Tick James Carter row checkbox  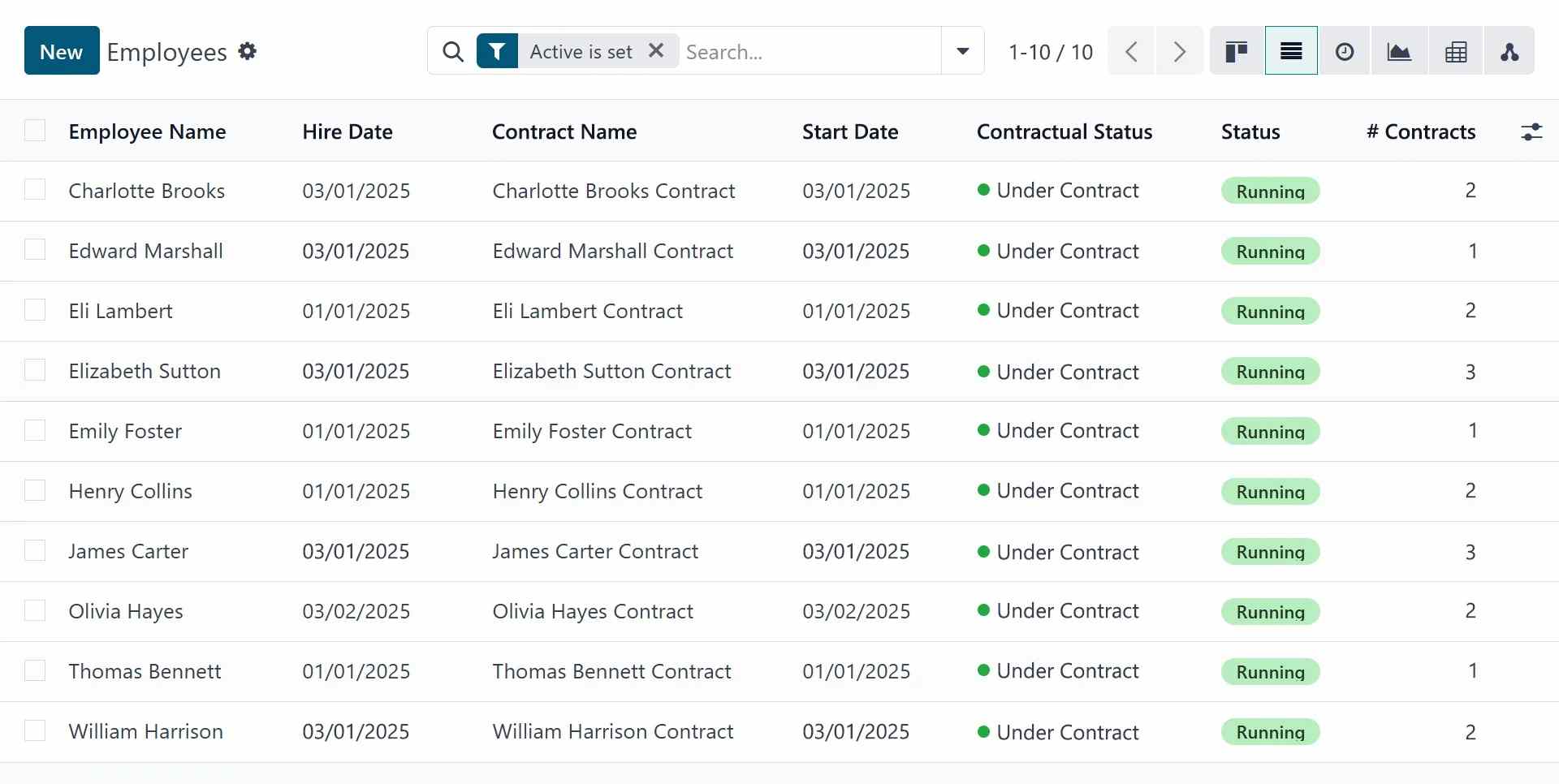tap(35, 550)
